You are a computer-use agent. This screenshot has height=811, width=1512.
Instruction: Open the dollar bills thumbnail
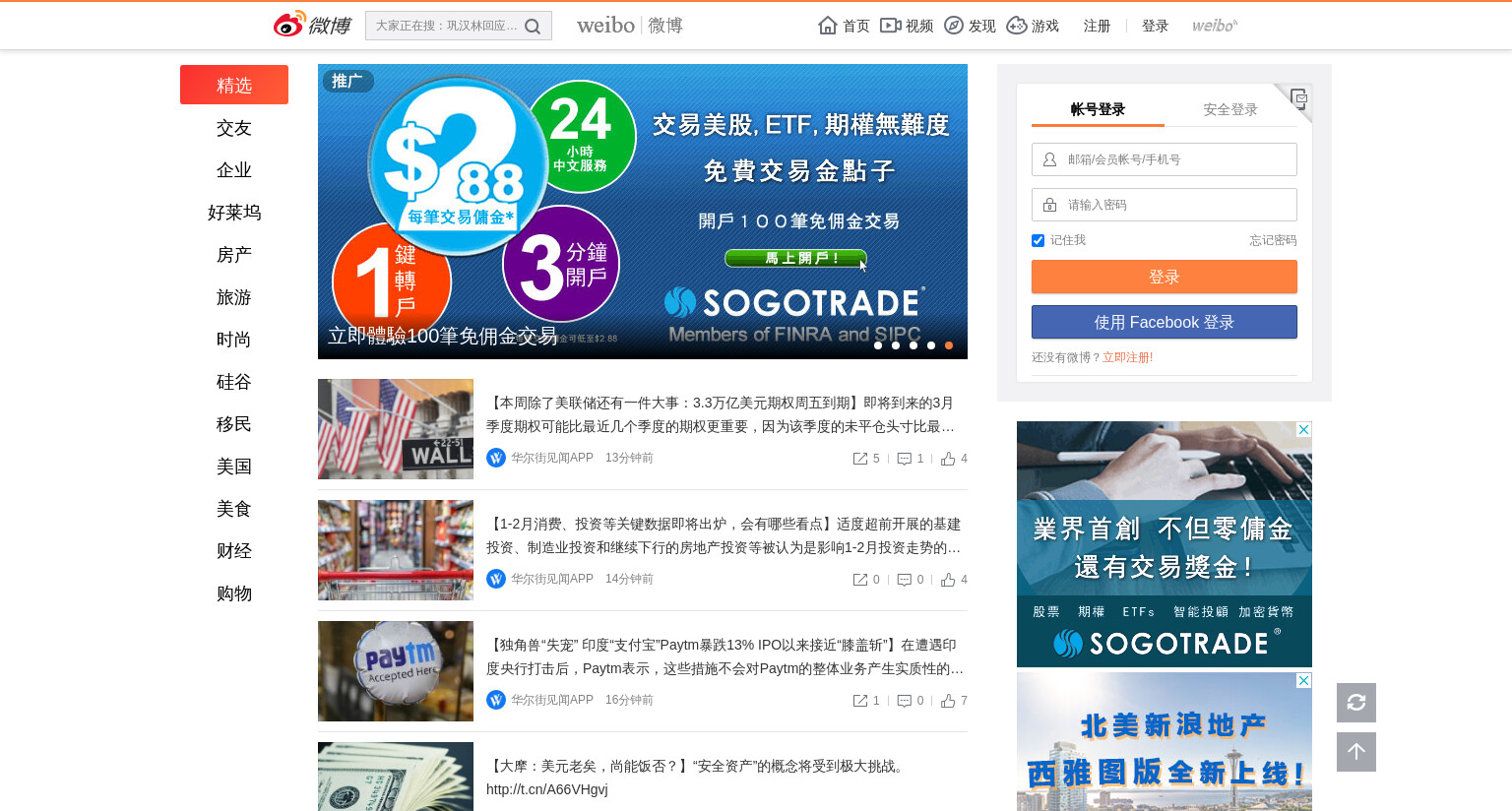pyautogui.click(x=396, y=777)
